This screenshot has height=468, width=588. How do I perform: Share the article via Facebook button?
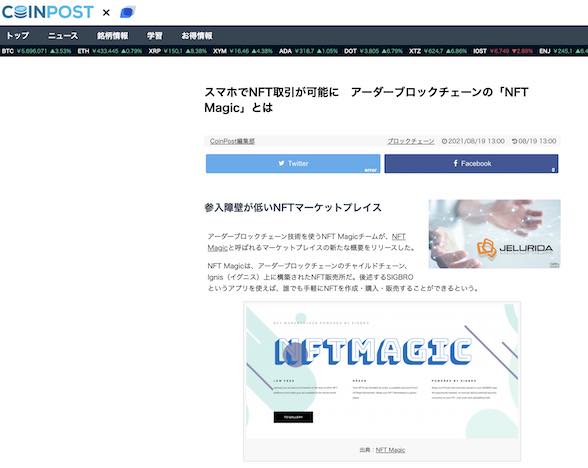(x=471, y=164)
